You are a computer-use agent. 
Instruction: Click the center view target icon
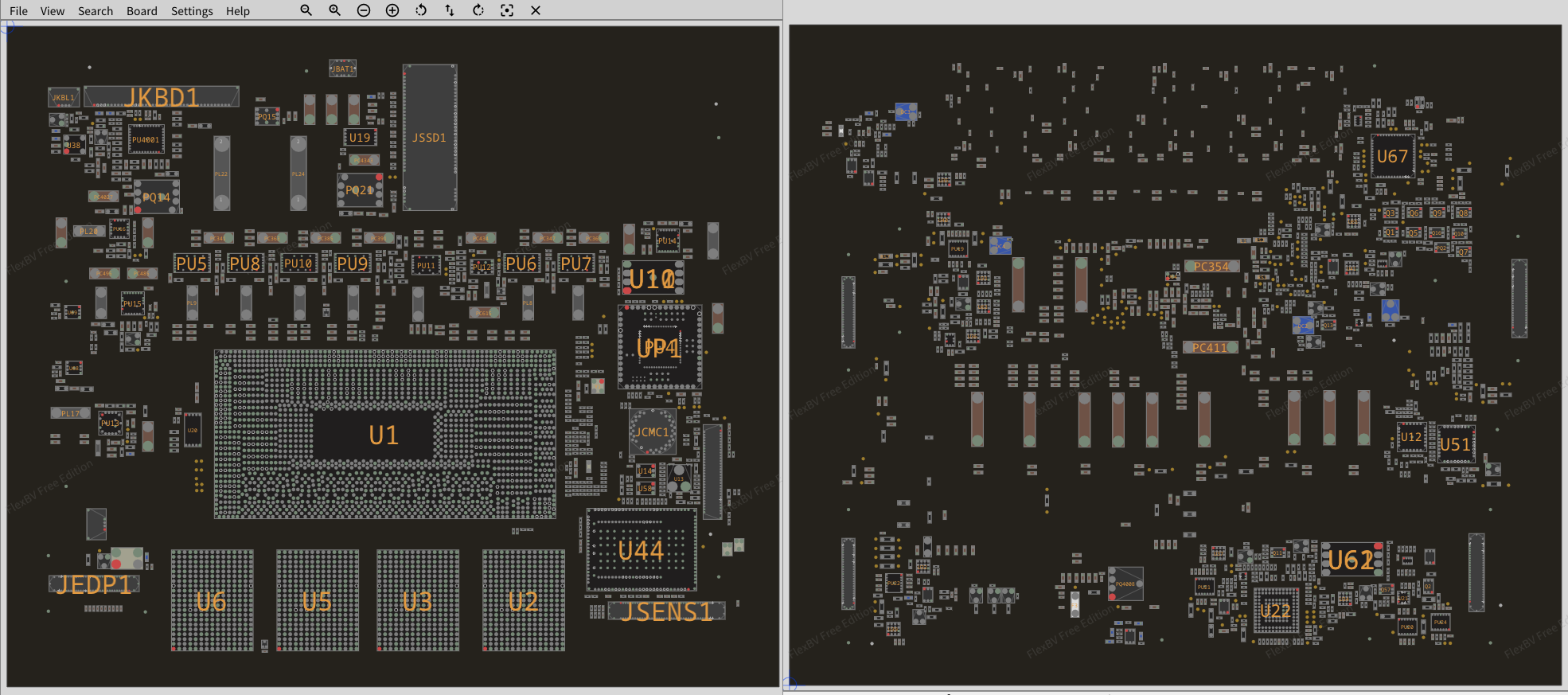point(507,10)
